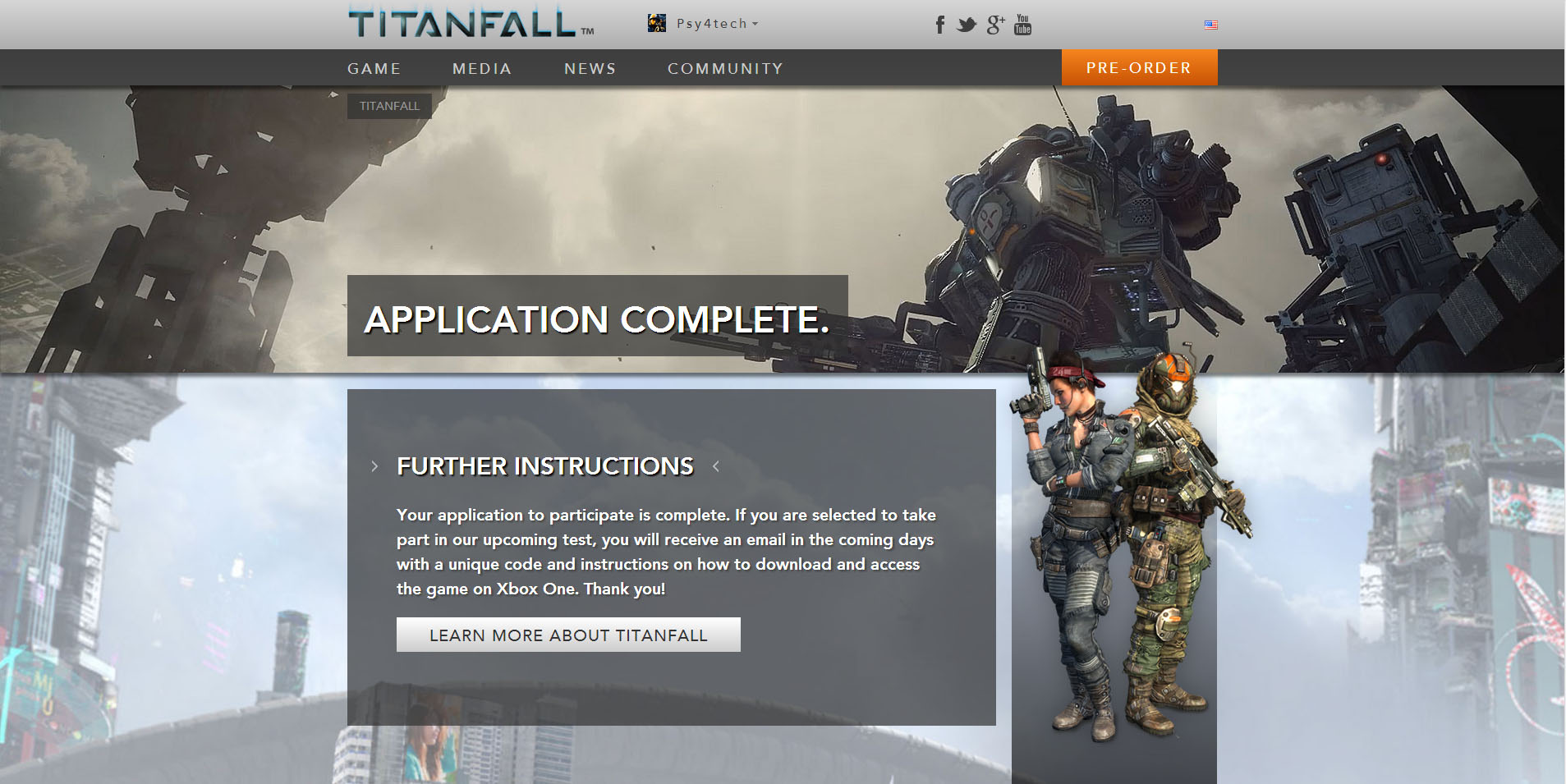
Task: Click the chevron right of Further Instructions
Action: pos(715,466)
